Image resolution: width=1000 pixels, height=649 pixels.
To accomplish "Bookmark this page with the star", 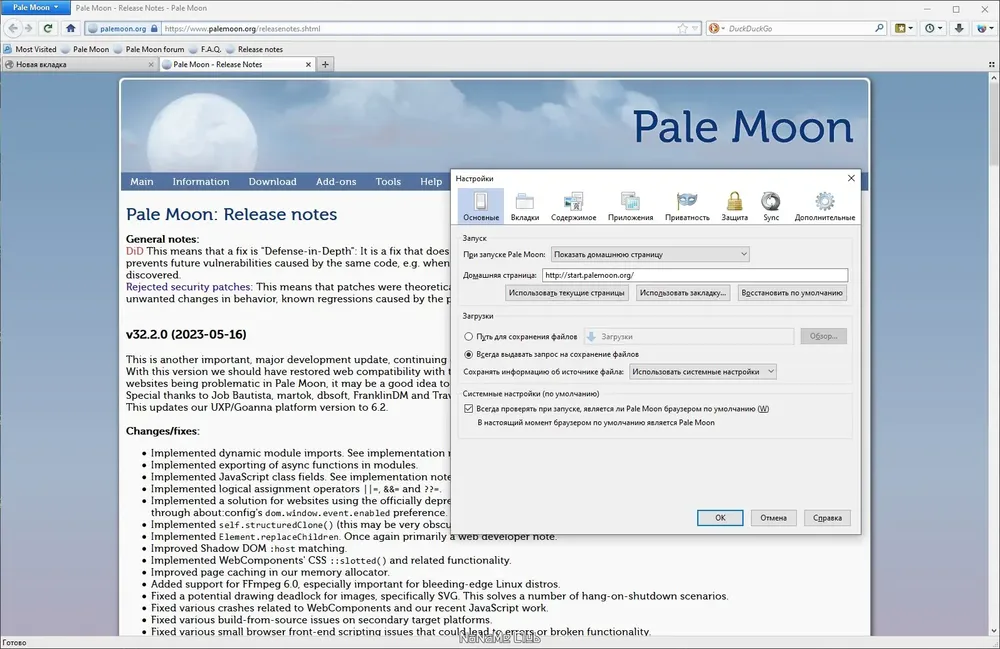I will point(682,28).
